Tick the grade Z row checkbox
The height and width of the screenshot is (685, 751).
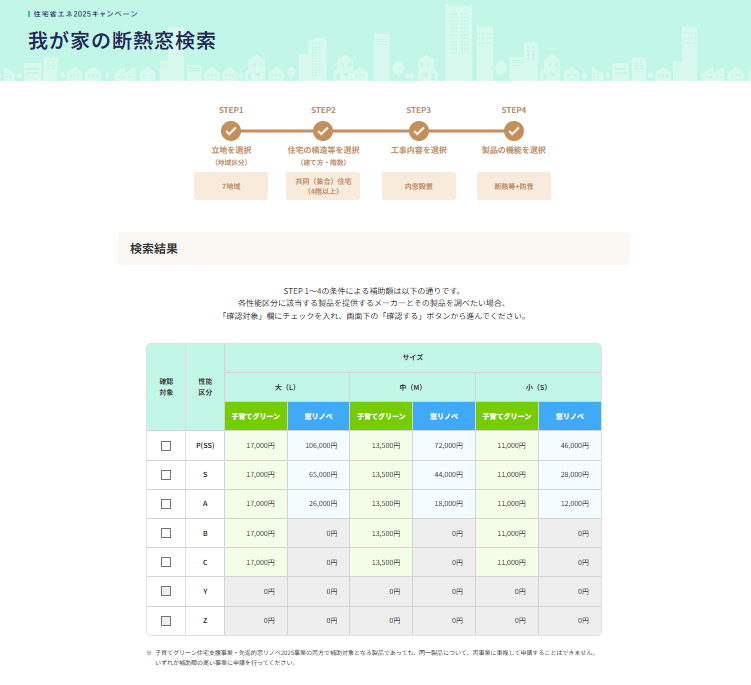[x=166, y=620]
